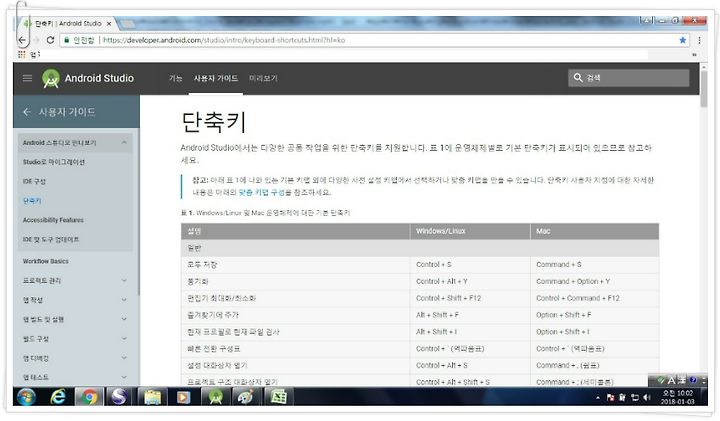Show hidden system tray icons
Image resolution: width=720 pixels, height=421 pixels.
(598, 398)
